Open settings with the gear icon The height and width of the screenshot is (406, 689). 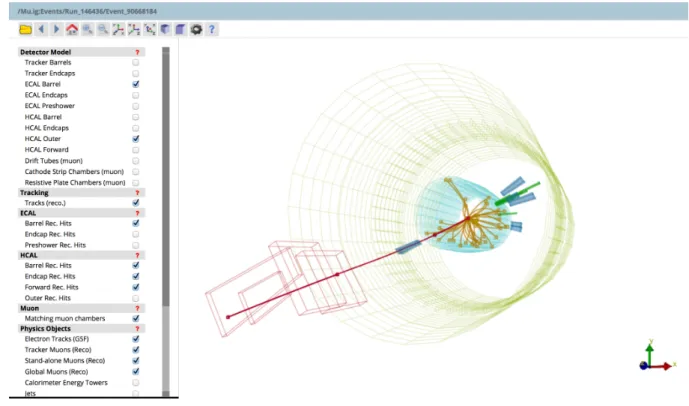196,29
